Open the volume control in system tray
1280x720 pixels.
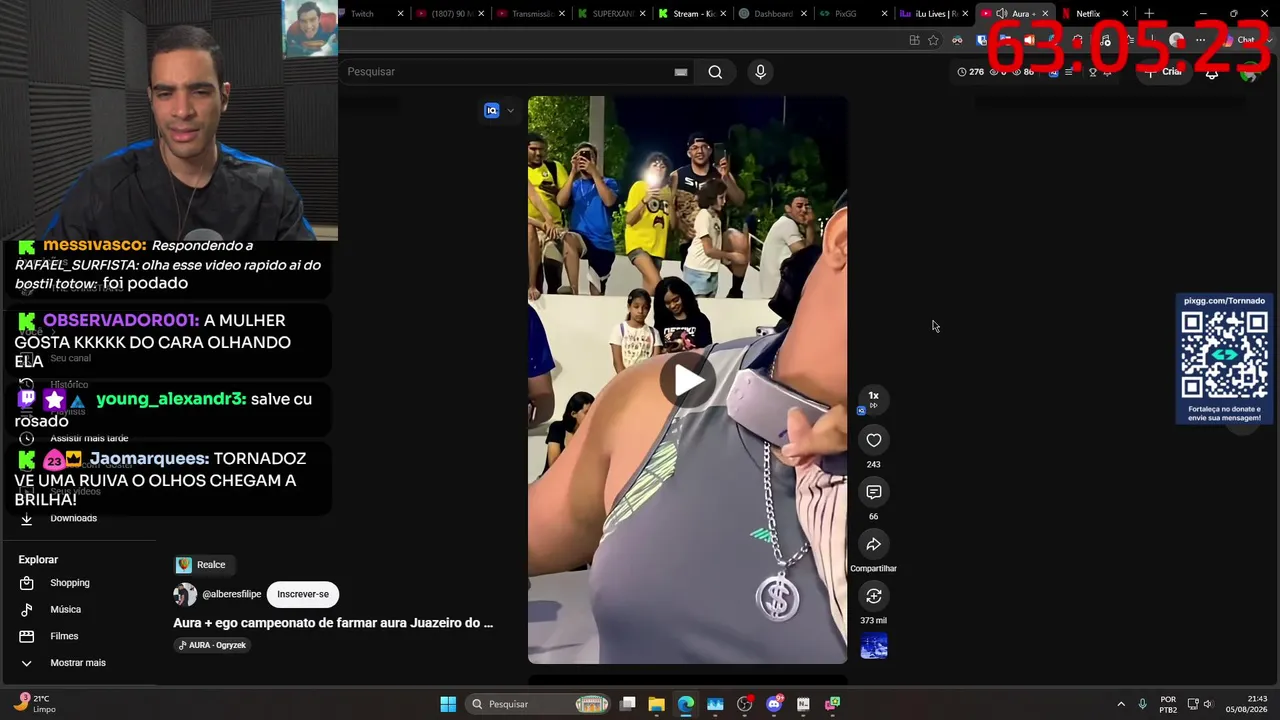(x=1208, y=704)
